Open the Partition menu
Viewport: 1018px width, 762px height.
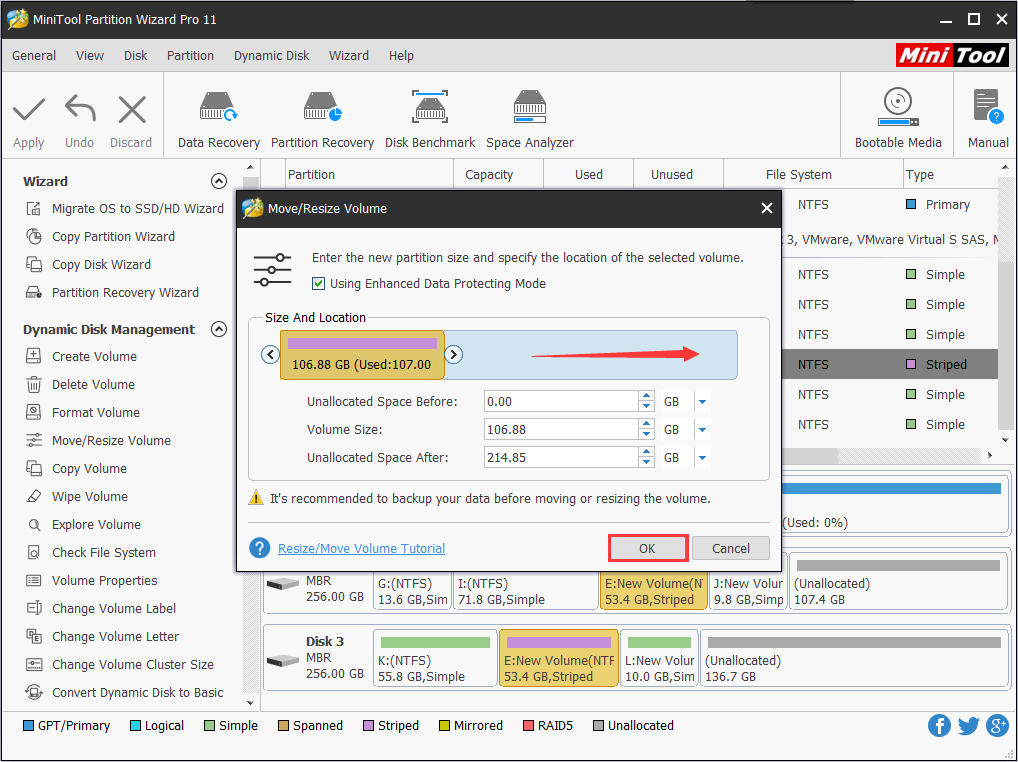(190, 56)
